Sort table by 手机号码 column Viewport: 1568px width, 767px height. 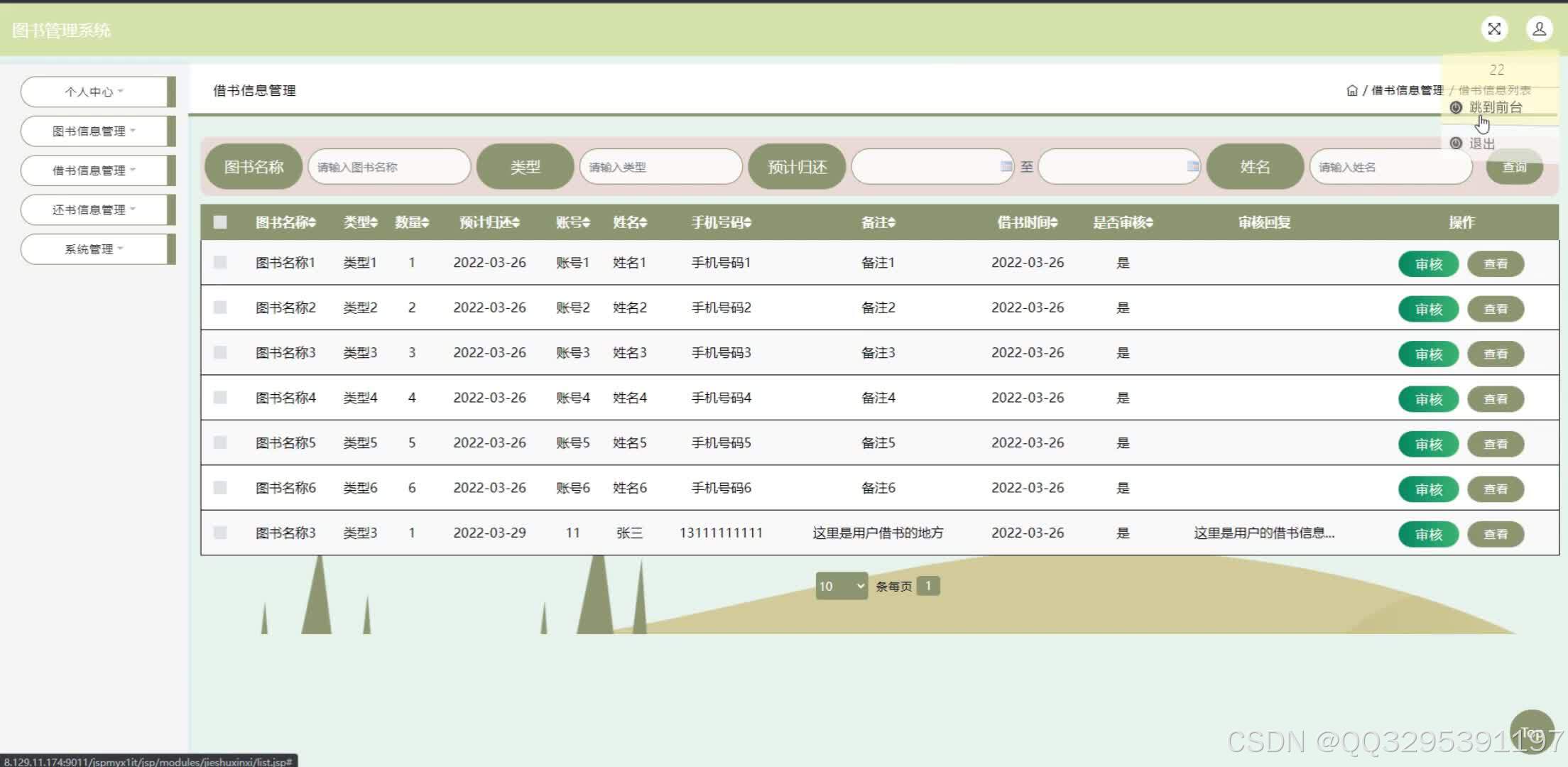coord(722,222)
